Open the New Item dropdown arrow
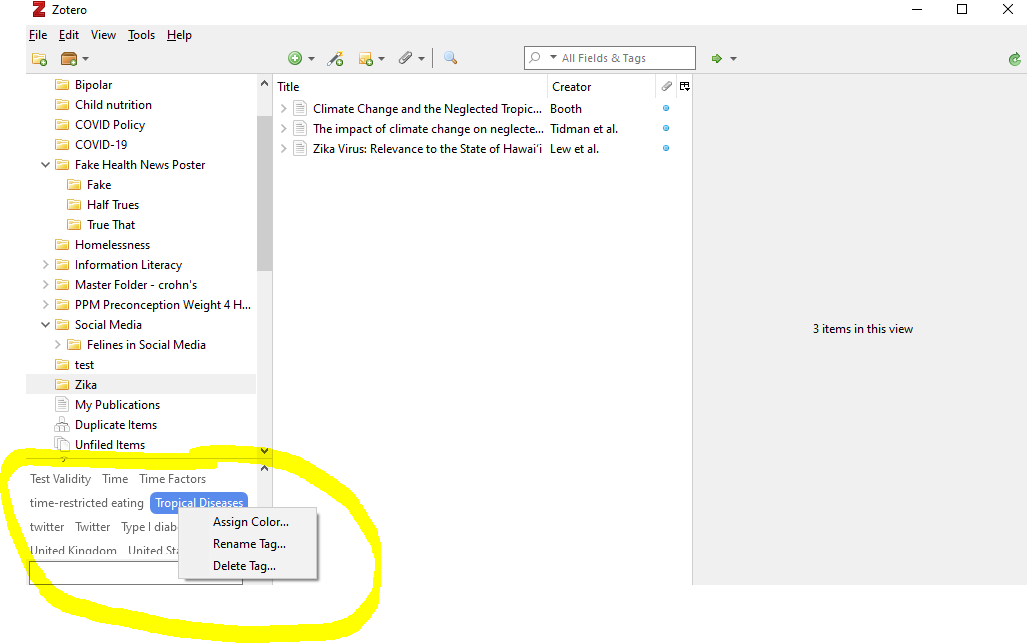This screenshot has width=1027, height=643. click(311, 59)
